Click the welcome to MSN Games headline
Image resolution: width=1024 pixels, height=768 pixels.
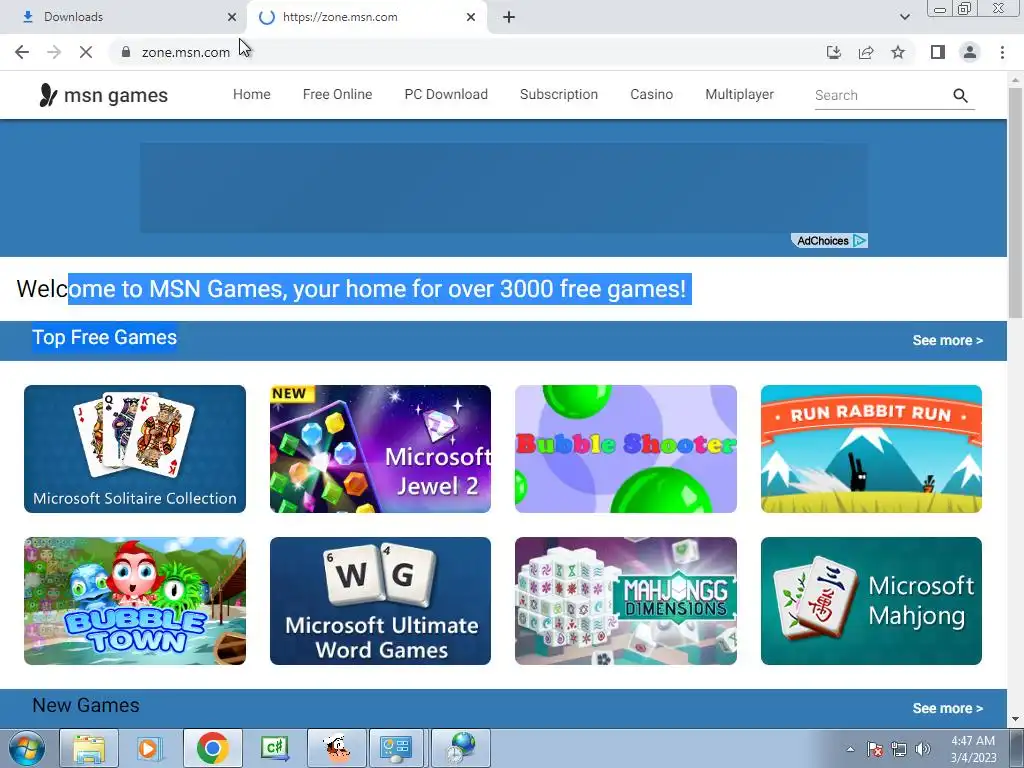click(x=351, y=289)
